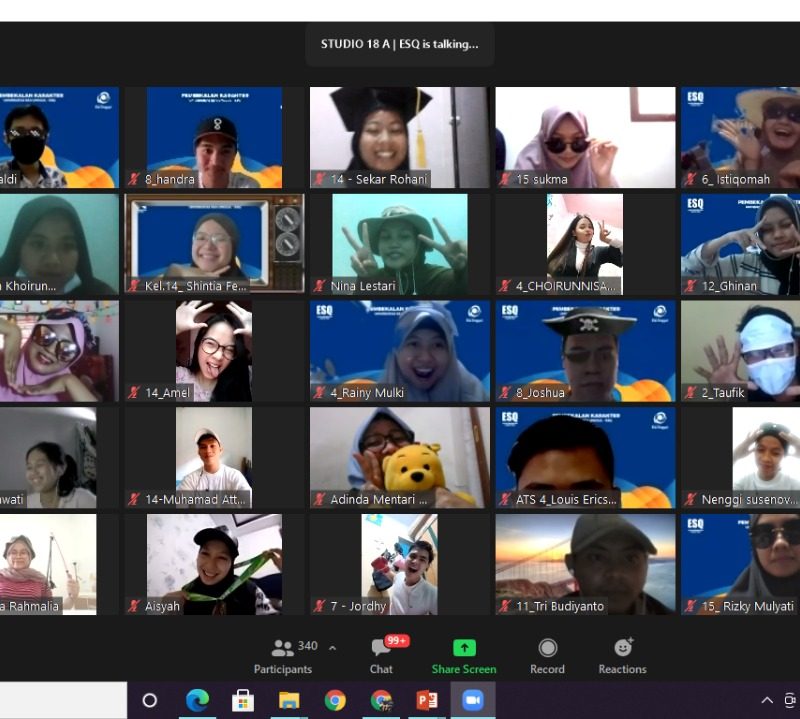
Task: Switch to Zoom in the taskbar
Action: [x=473, y=700]
